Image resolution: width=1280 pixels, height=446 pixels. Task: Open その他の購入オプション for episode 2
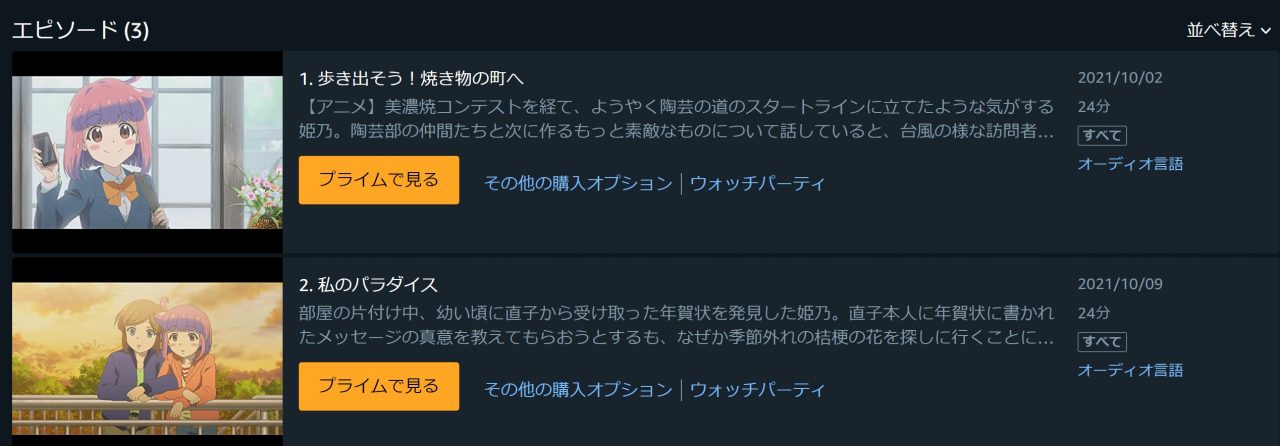click(x=578, y=389)
